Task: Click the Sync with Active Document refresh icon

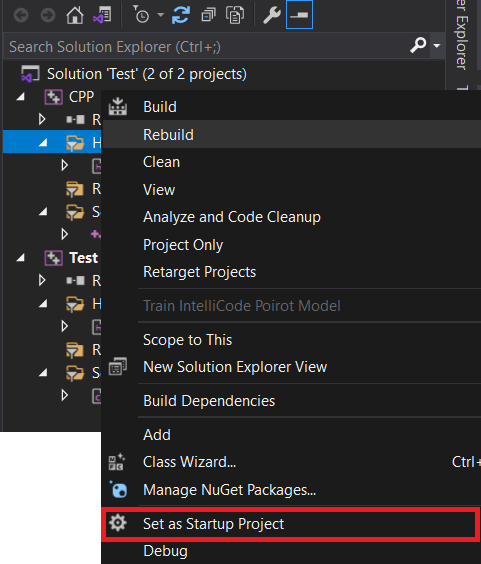Action: point(181,15)
